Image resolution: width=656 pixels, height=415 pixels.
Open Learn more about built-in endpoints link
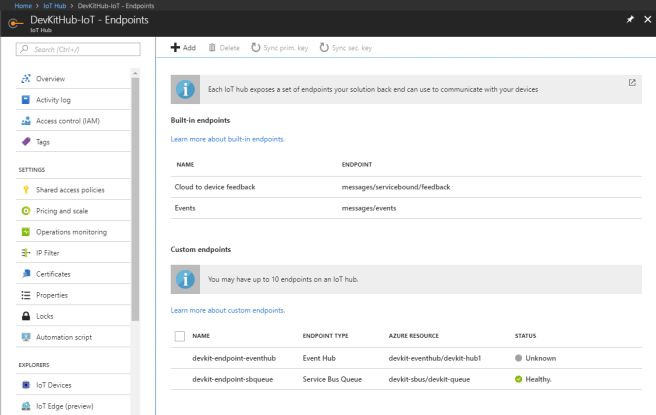(x=227, y=139)
